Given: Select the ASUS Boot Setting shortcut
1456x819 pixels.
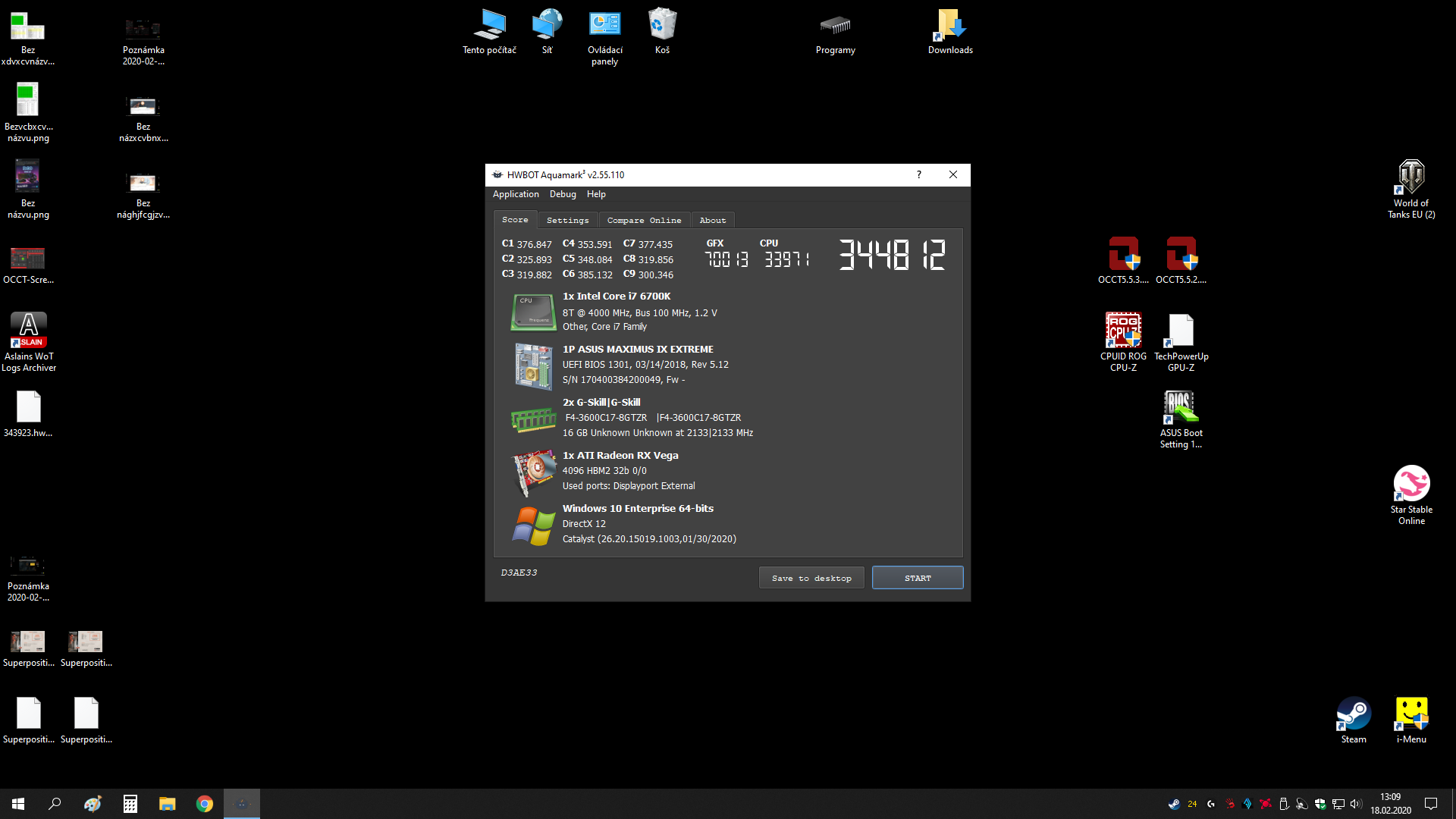Looking at the screenshot, I should click(x=1181, y=419).
